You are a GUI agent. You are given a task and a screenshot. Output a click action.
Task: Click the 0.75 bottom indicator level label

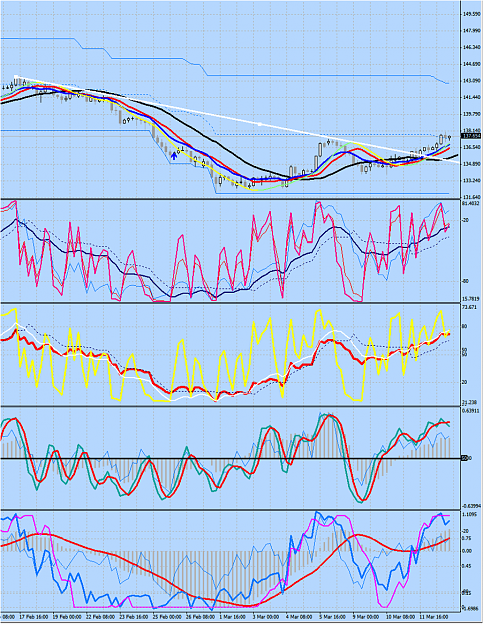click(x=467, y=538)
